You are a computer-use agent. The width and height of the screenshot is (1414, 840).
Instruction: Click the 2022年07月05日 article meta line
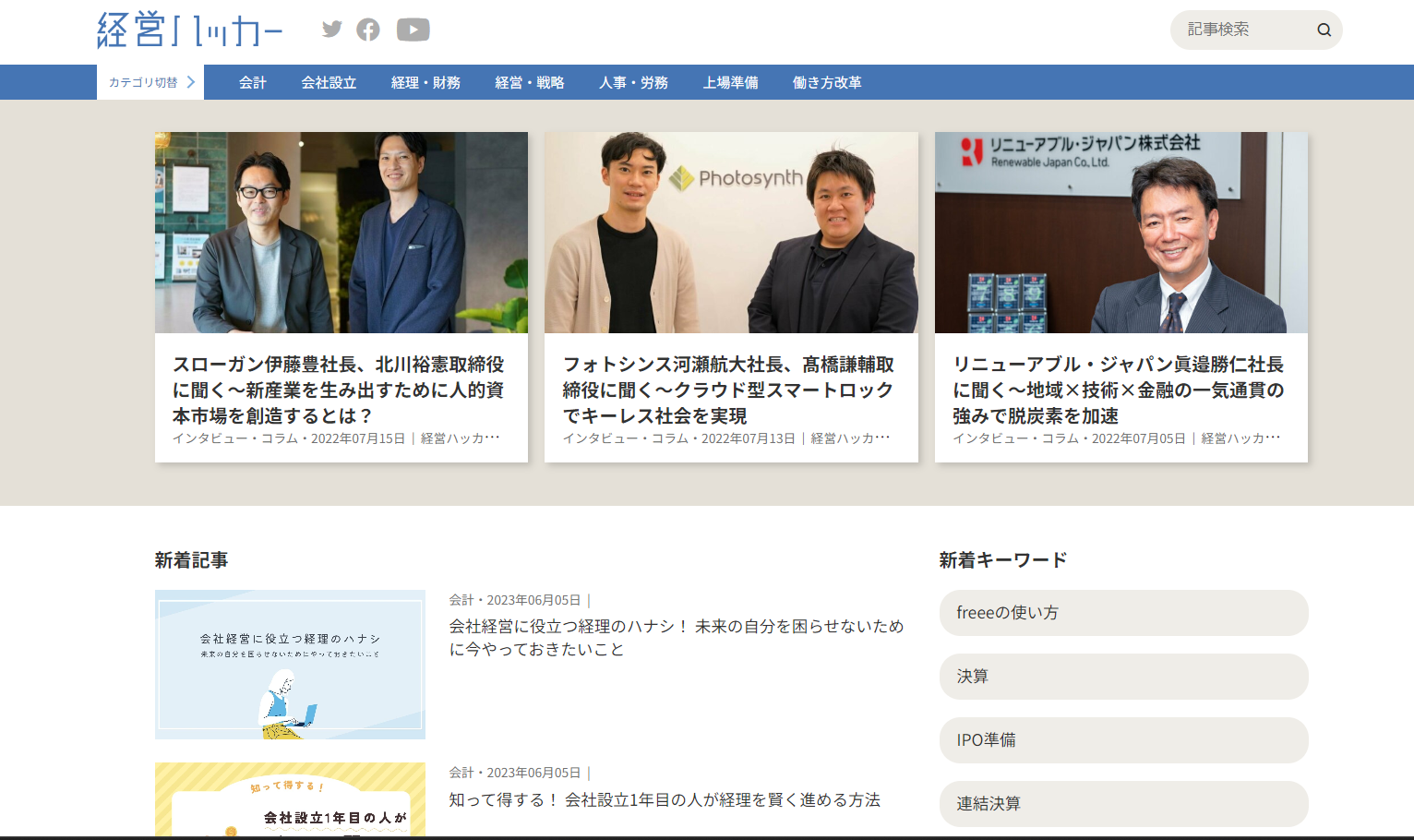tap(1117, 438)
